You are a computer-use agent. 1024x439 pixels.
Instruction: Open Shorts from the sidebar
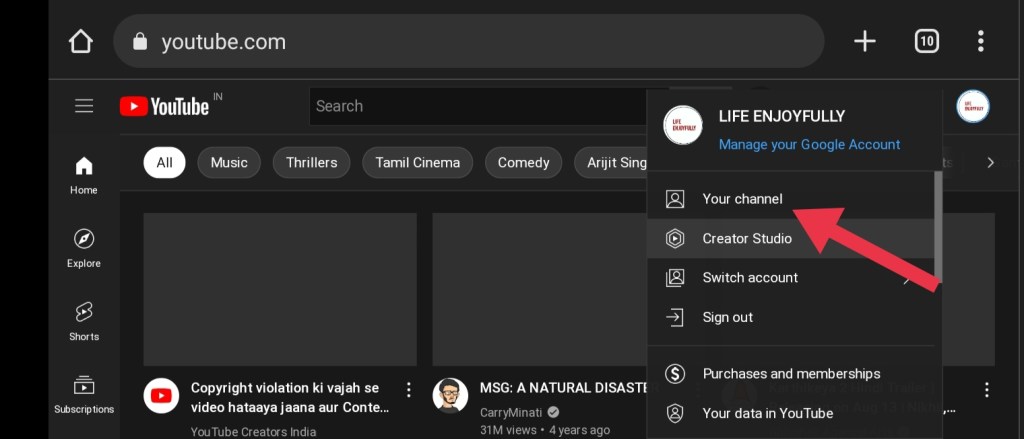click(84, 321)
